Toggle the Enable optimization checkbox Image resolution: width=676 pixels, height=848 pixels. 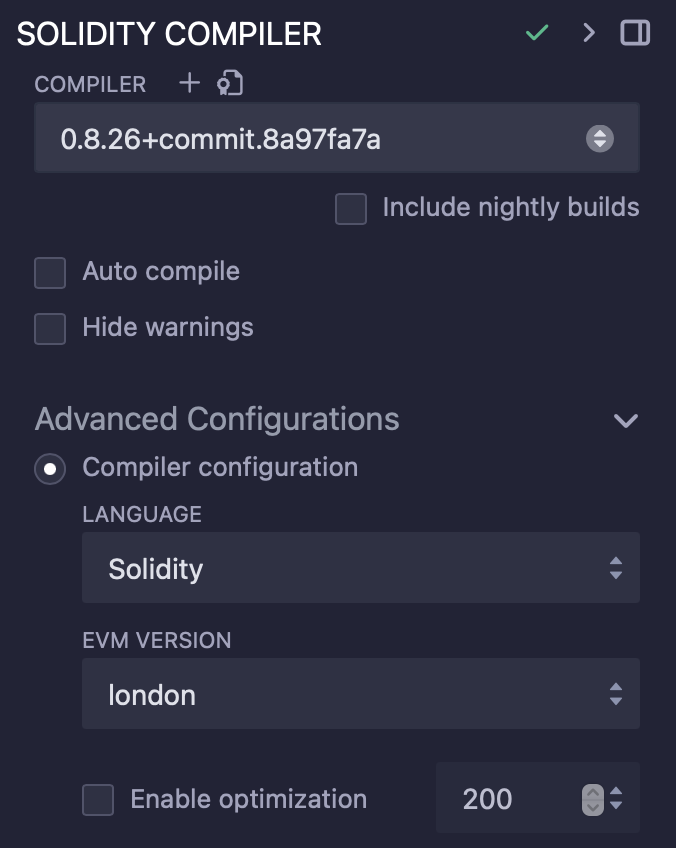coord(98,800)
